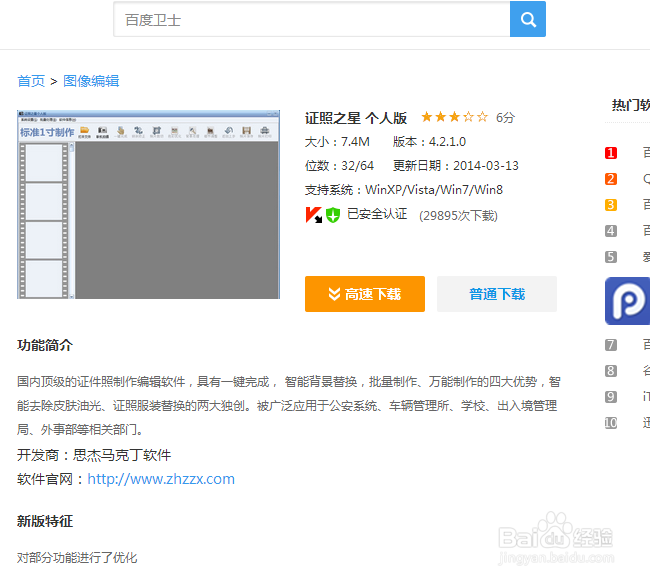Click the blue P app icon in sidebar

tap(628, 301)
